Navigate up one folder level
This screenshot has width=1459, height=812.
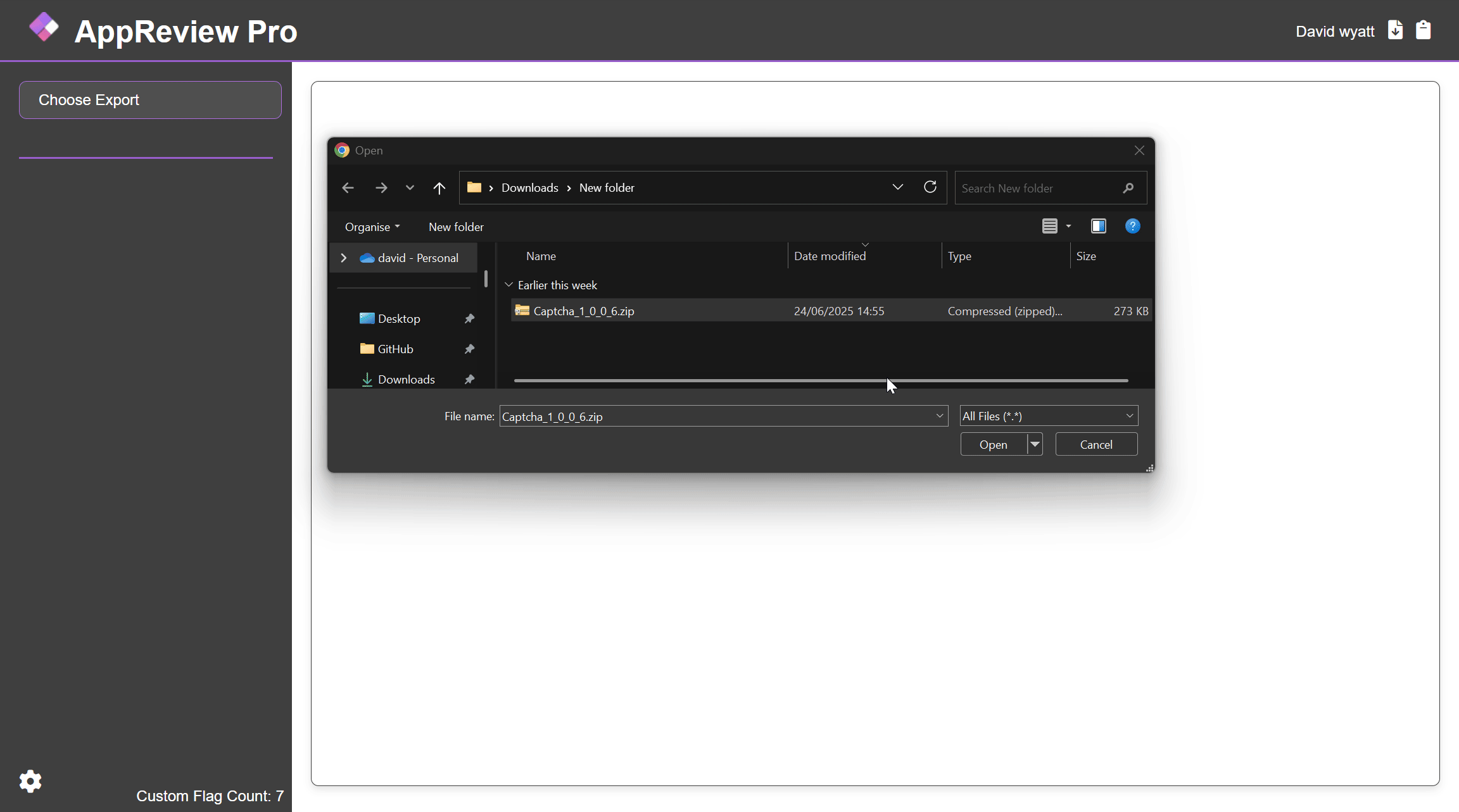[439, 188]
